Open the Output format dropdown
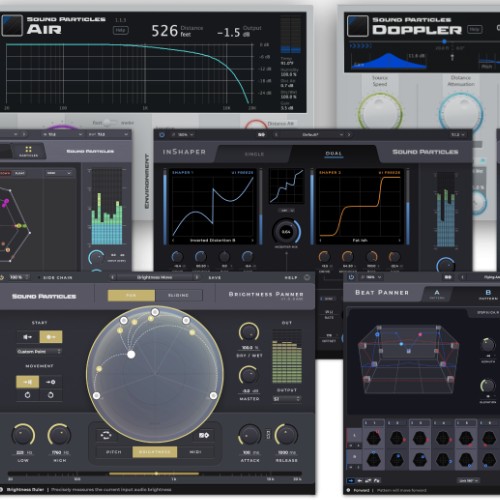Viewport: 500px width, 500px height. [x=287, y=399]
